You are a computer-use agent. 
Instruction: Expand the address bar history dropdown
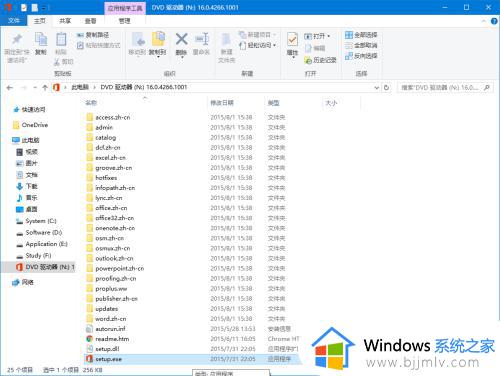(377, 88)
